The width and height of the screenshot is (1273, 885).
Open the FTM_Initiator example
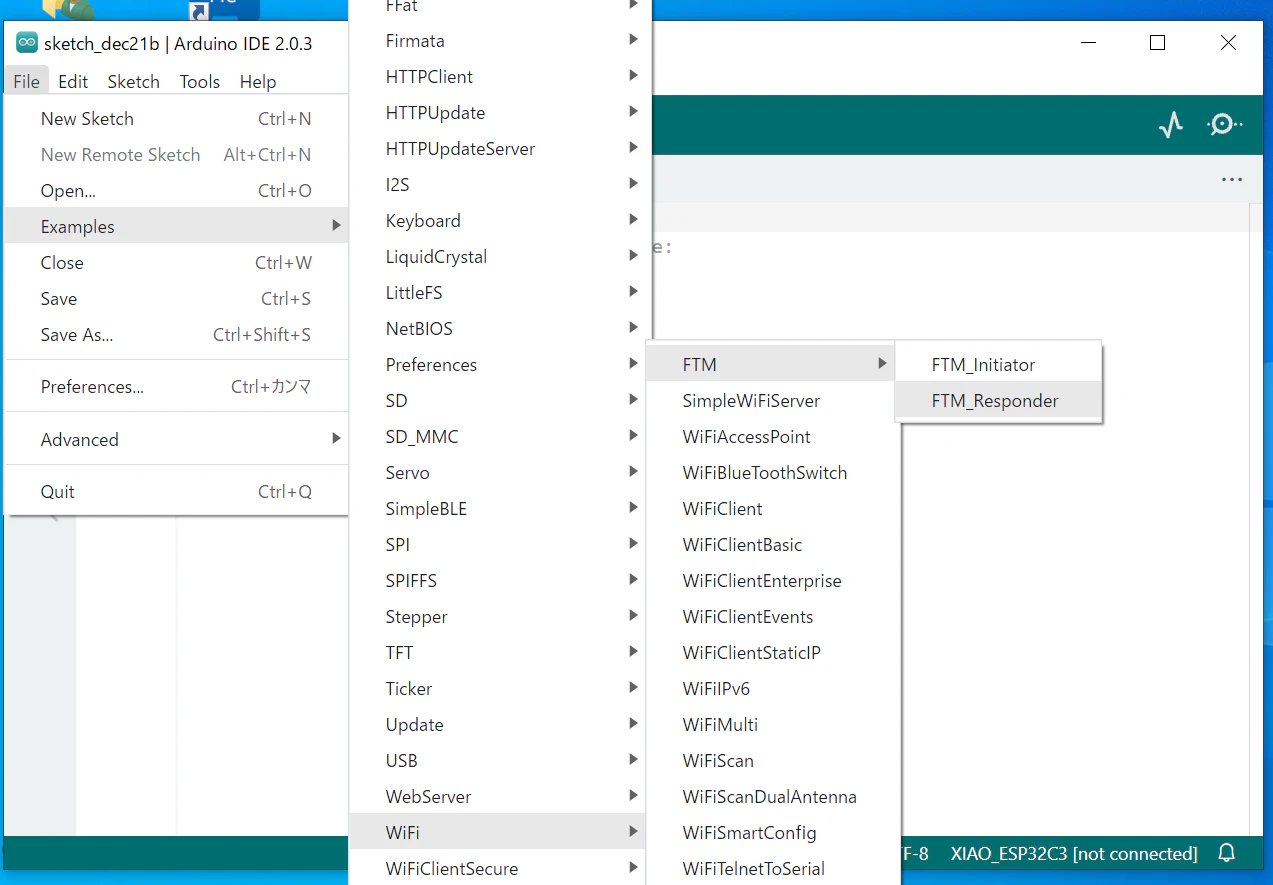point(998,365)
